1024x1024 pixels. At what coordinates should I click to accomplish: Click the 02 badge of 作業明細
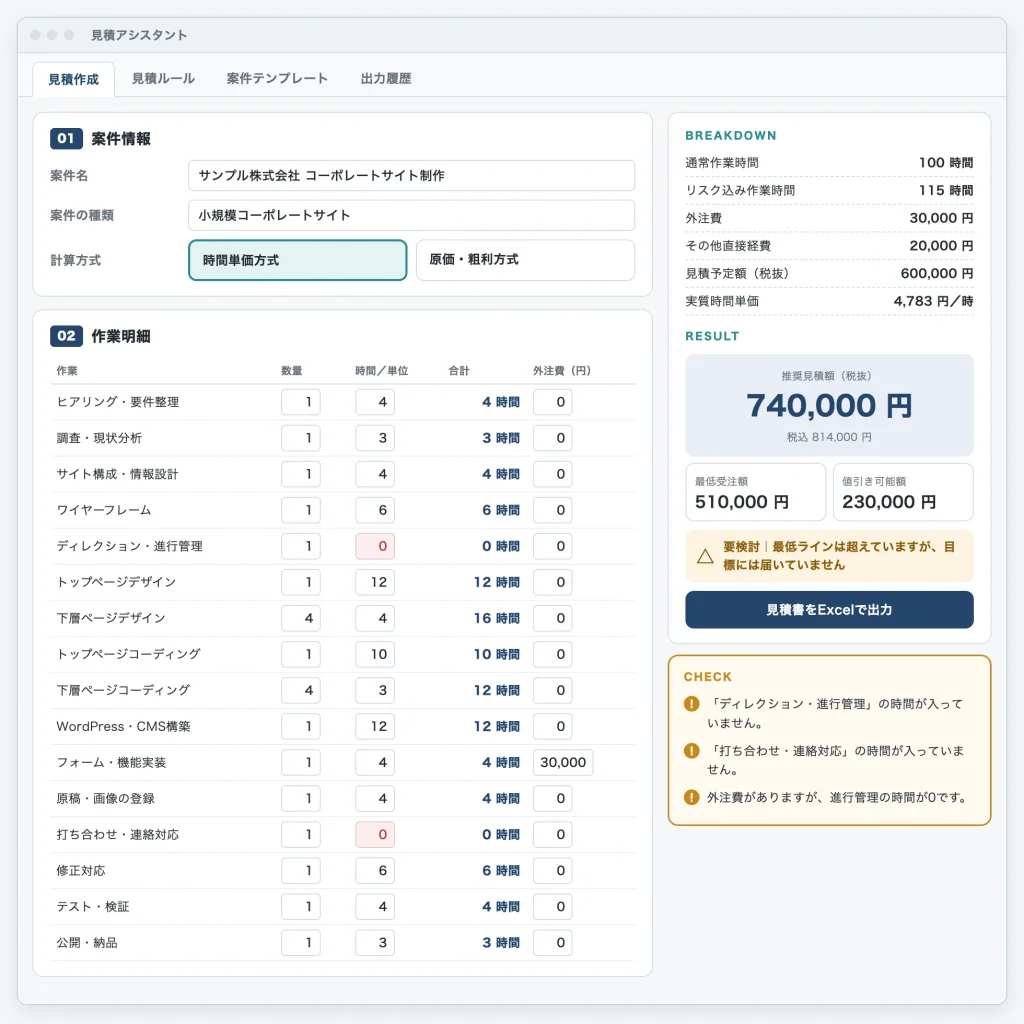tap(66, 336)
